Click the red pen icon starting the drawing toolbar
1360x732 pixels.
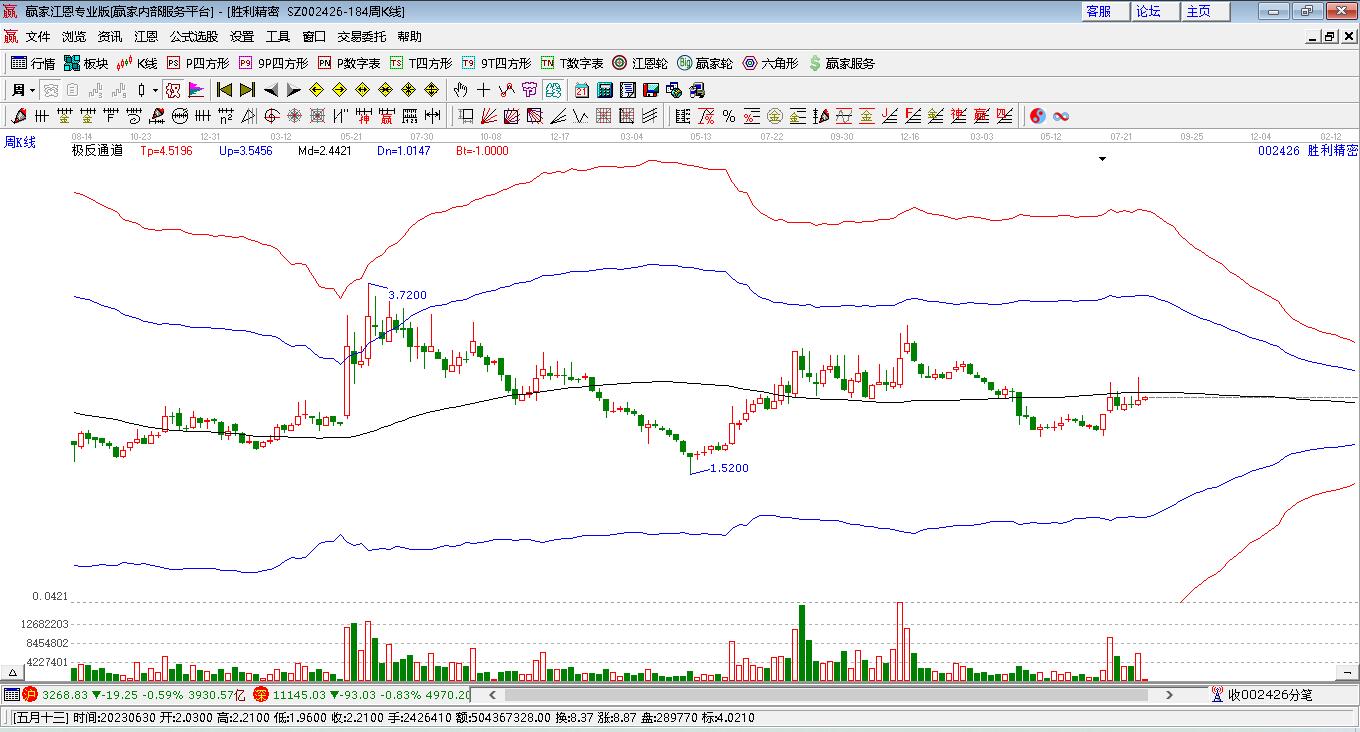[x=18, y=116]
